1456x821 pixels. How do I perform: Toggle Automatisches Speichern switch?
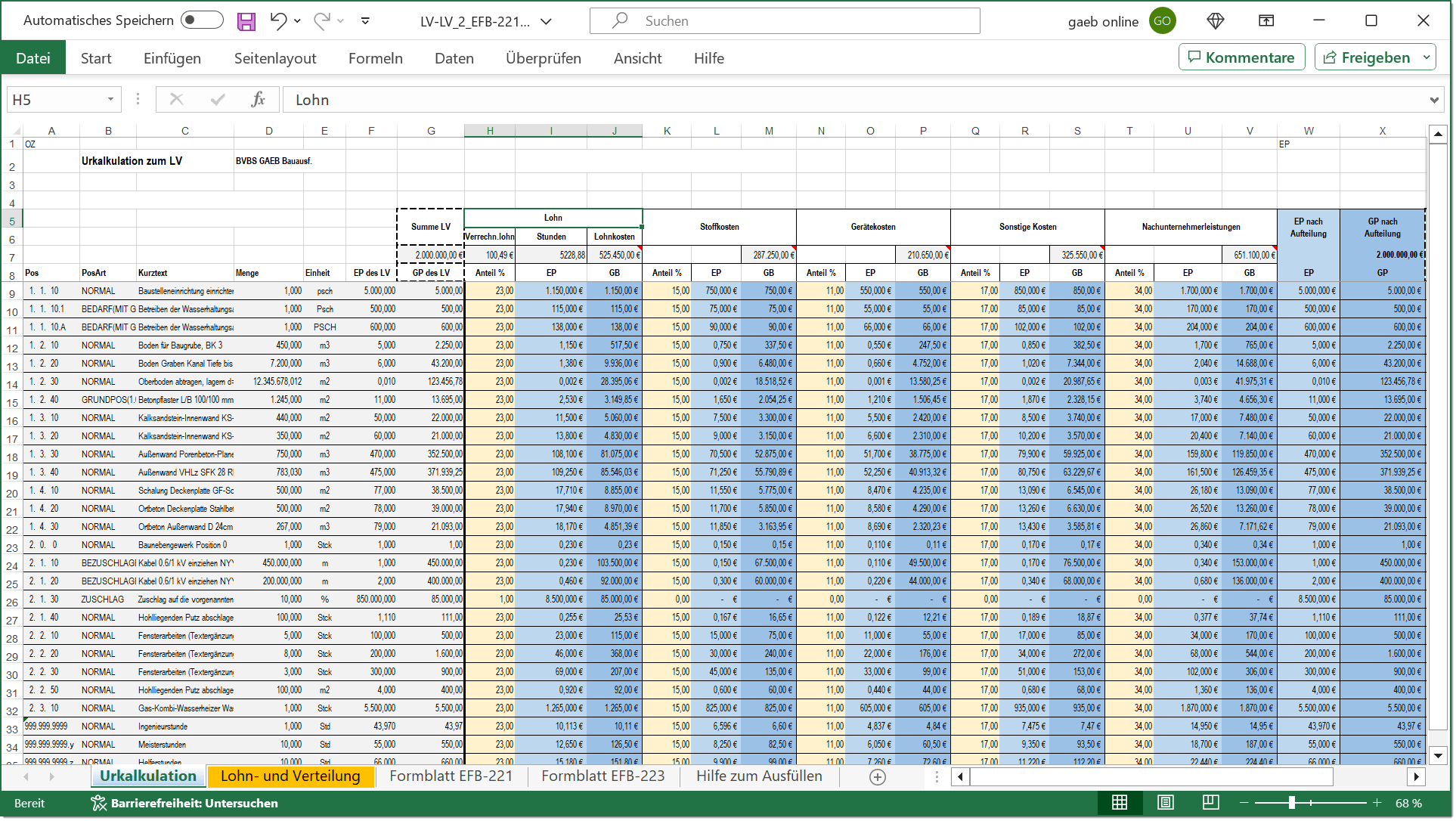(202, 20)
